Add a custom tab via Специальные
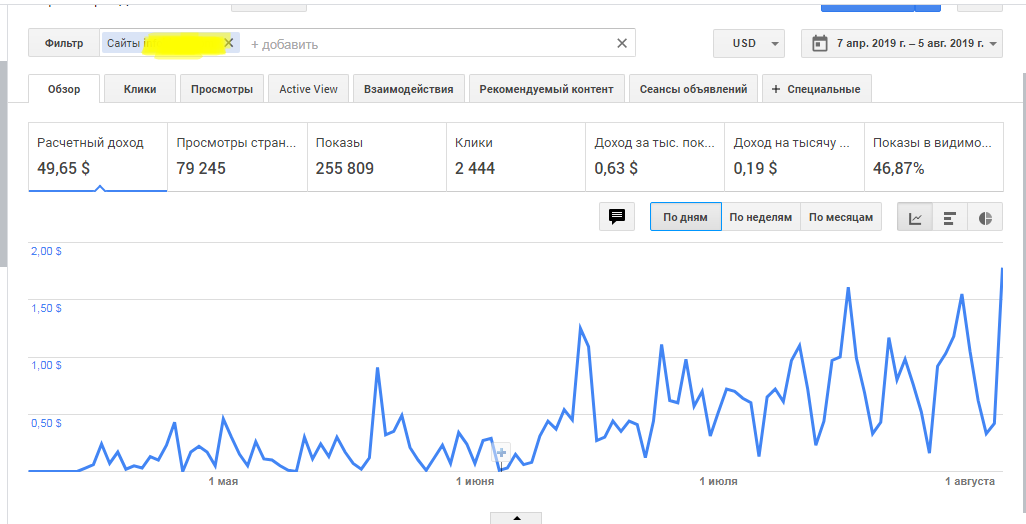 click(x=816, y=89)
